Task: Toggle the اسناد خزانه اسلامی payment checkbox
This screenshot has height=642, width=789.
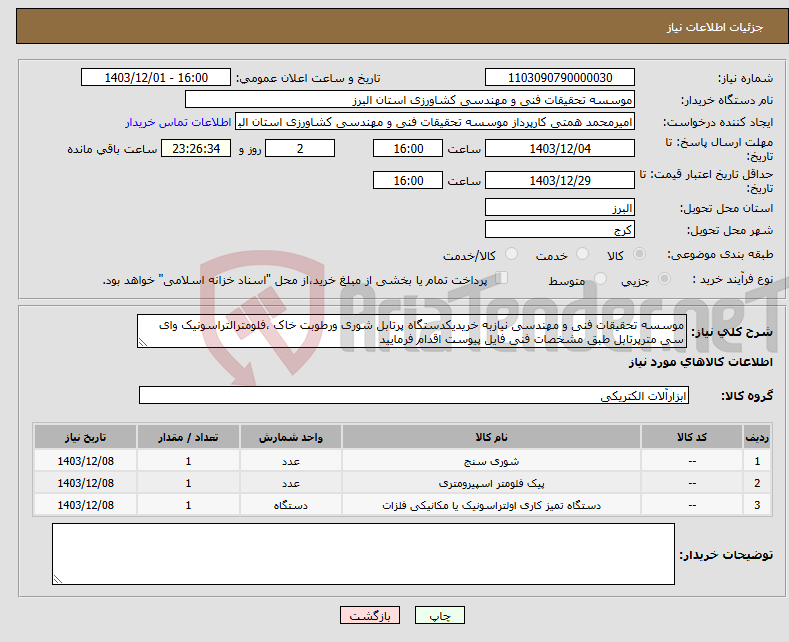Action: (x=502, y=278)
